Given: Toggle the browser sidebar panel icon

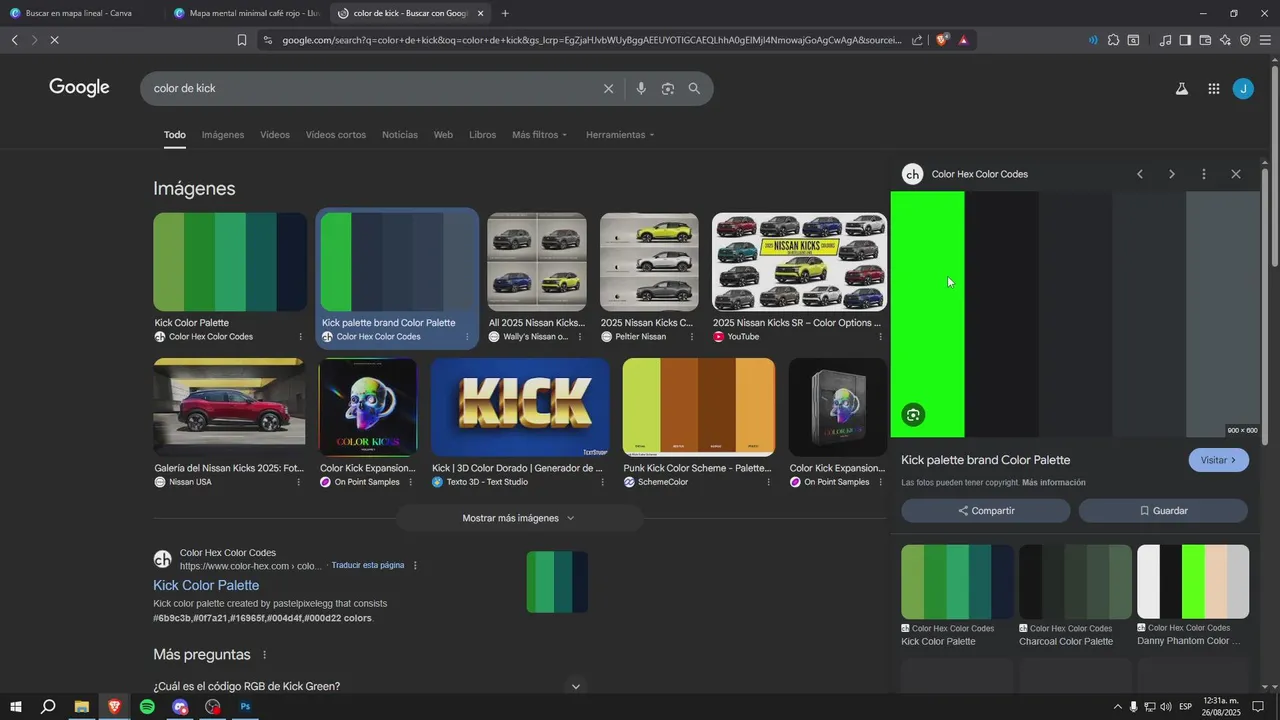Looking at the screenshot, I should pyautogui.click(x=1185, y=40).
